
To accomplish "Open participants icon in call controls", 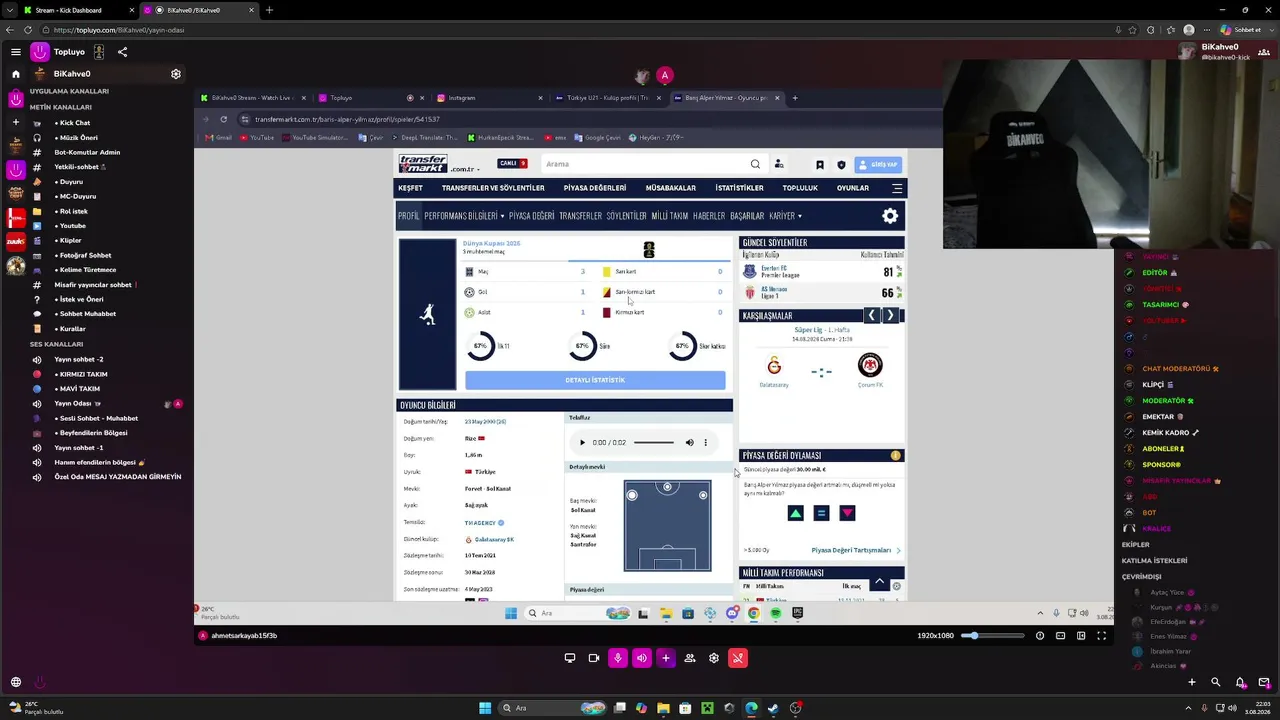I will [x=690, y=658].
